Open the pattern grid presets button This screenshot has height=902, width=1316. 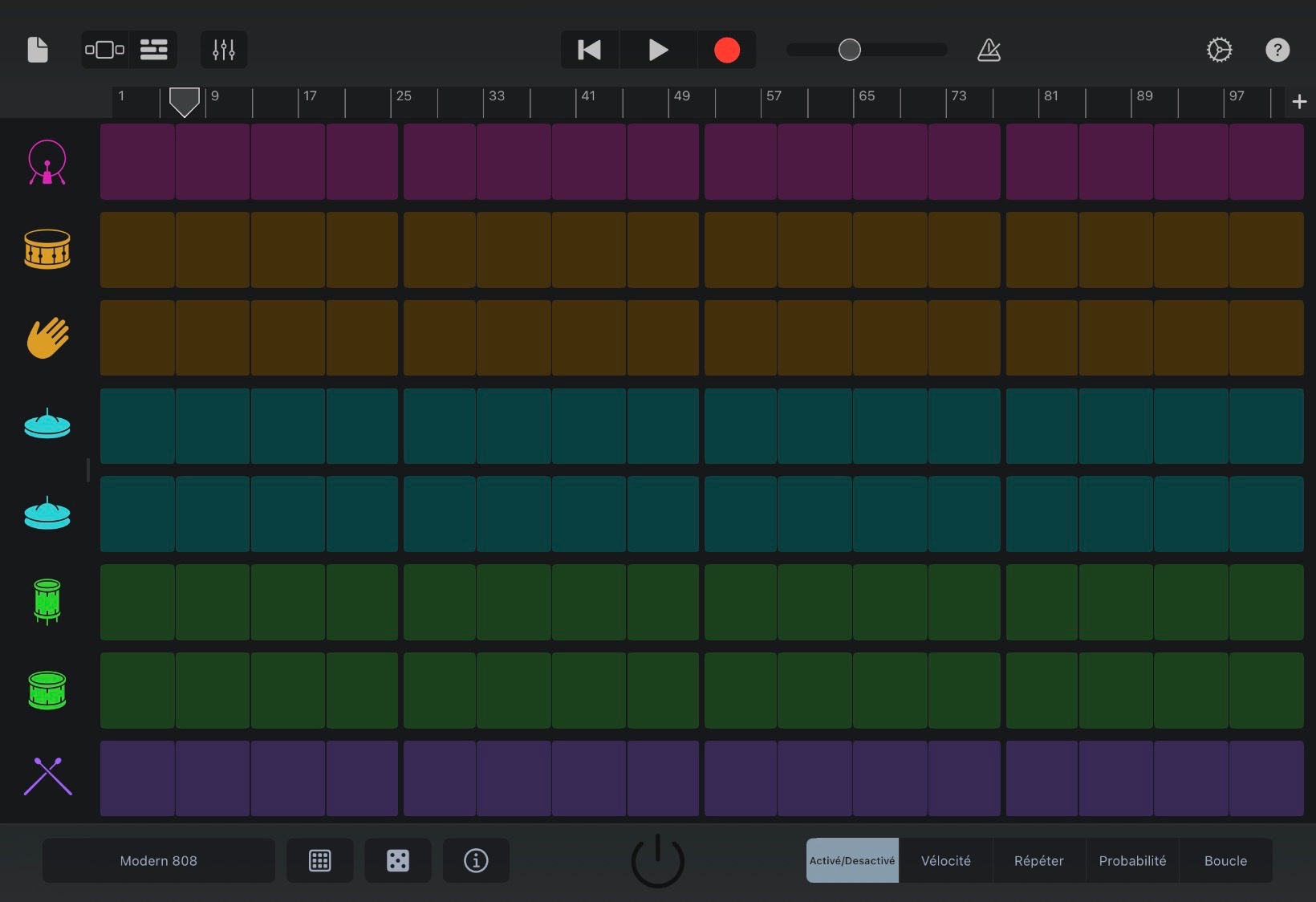[319, 860]
